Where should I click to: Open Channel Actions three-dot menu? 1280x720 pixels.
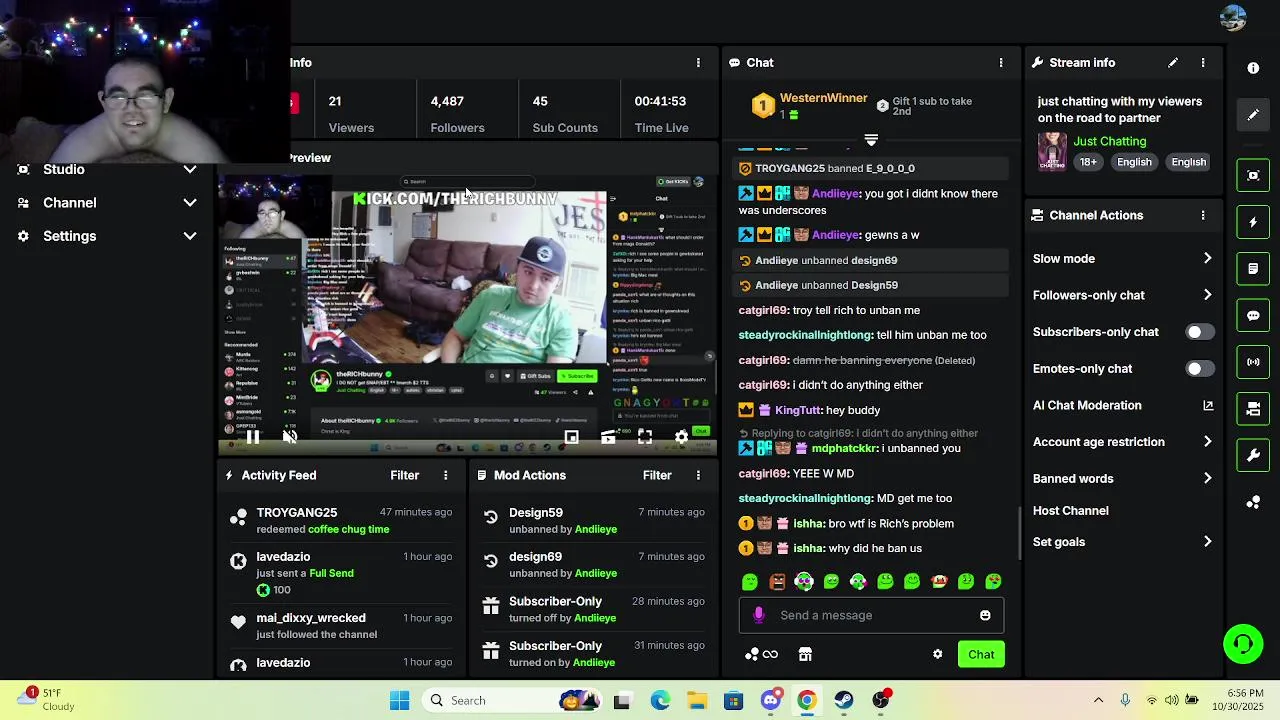point(1203,215)
